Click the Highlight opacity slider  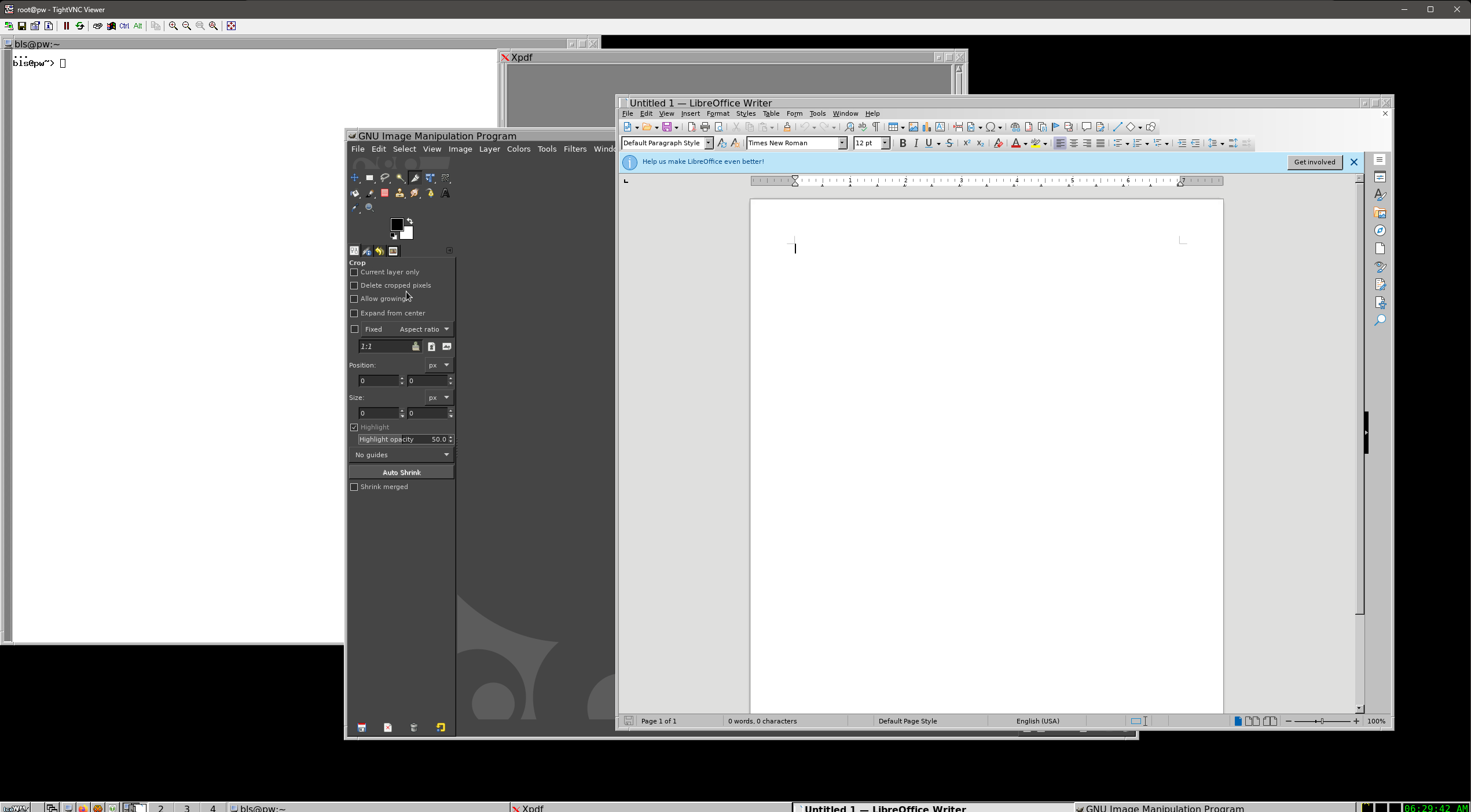[x=406, y=439]
